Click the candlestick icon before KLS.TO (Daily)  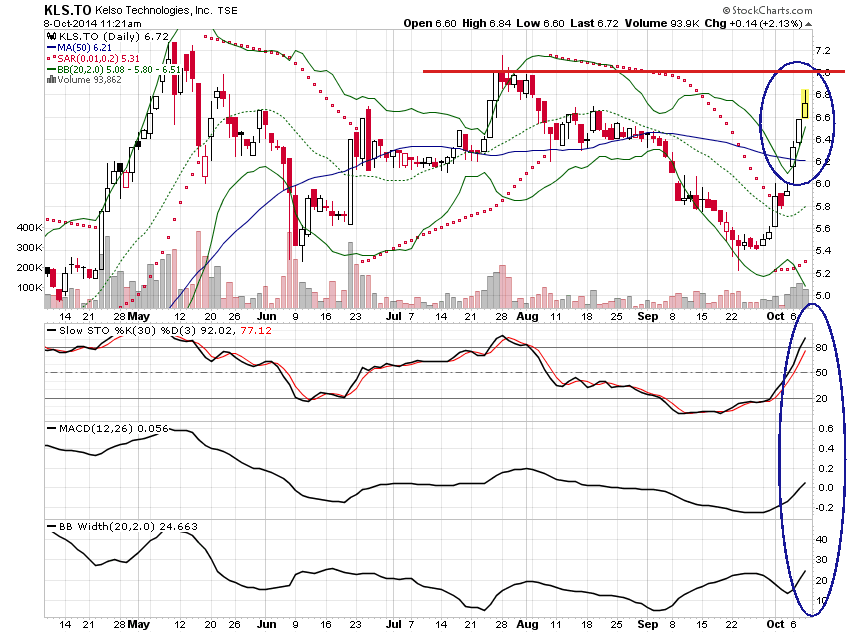tap(51, 36)
